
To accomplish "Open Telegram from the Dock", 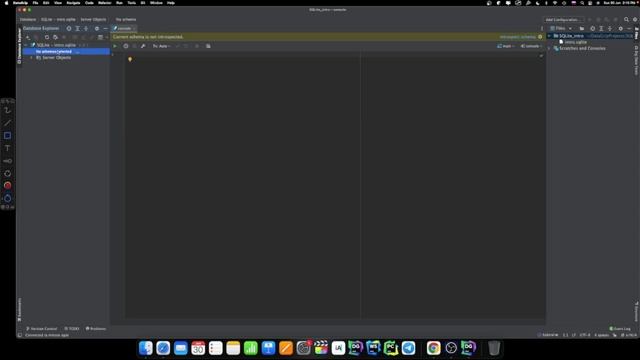I will tap(408, 348).
